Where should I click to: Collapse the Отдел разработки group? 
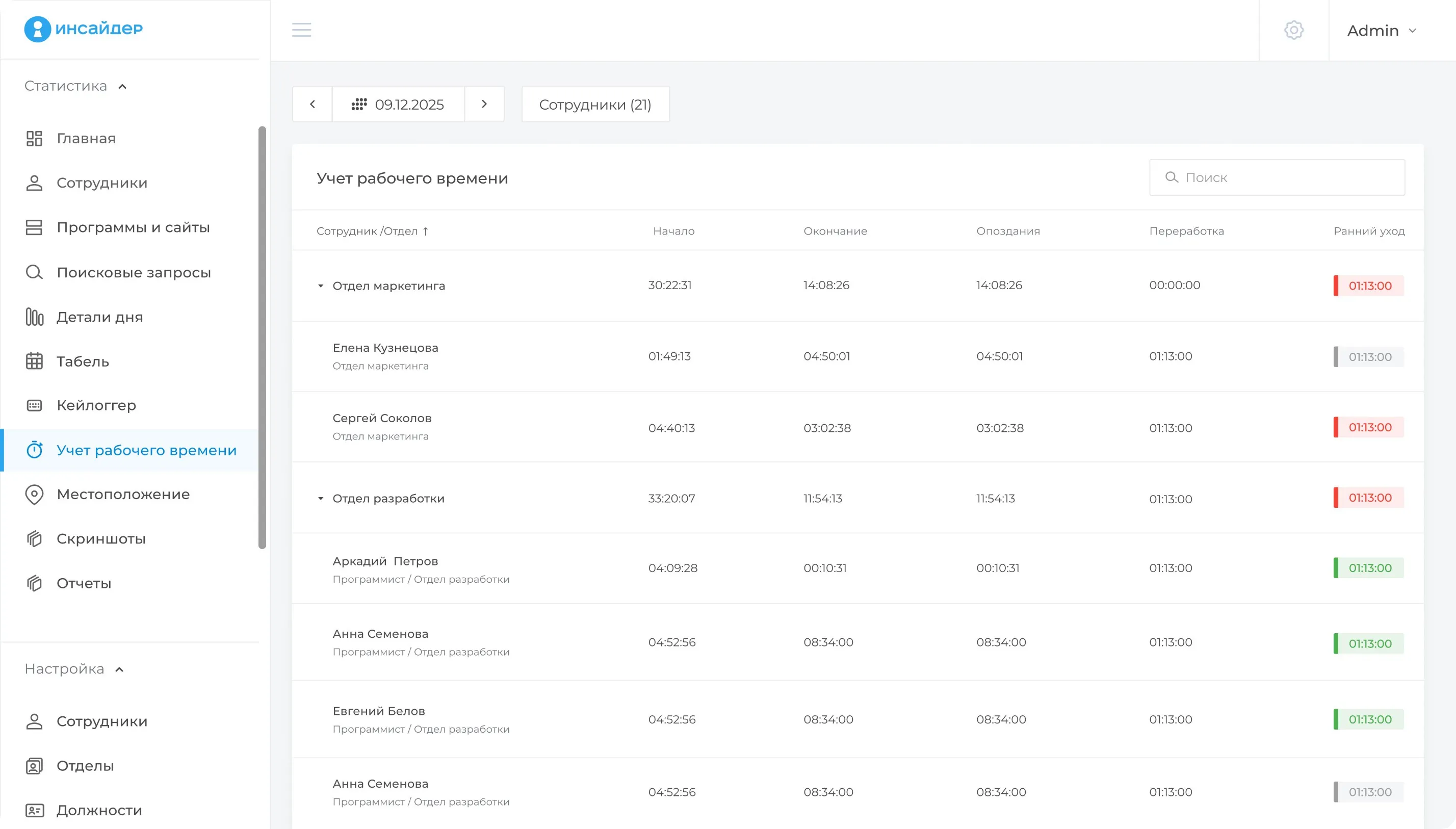click(321, 499)
